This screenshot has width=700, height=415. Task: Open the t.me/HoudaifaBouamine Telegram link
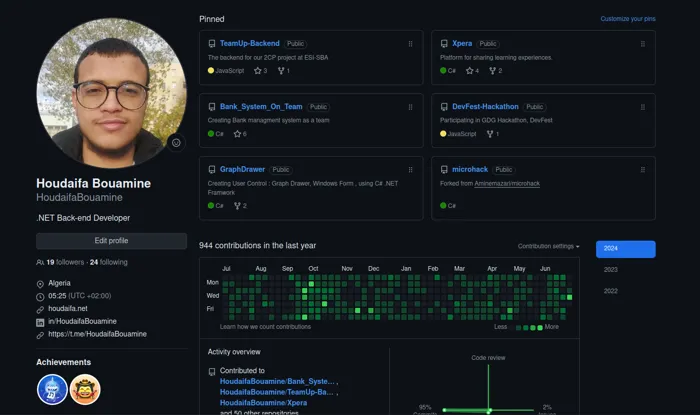coord(97,334)
